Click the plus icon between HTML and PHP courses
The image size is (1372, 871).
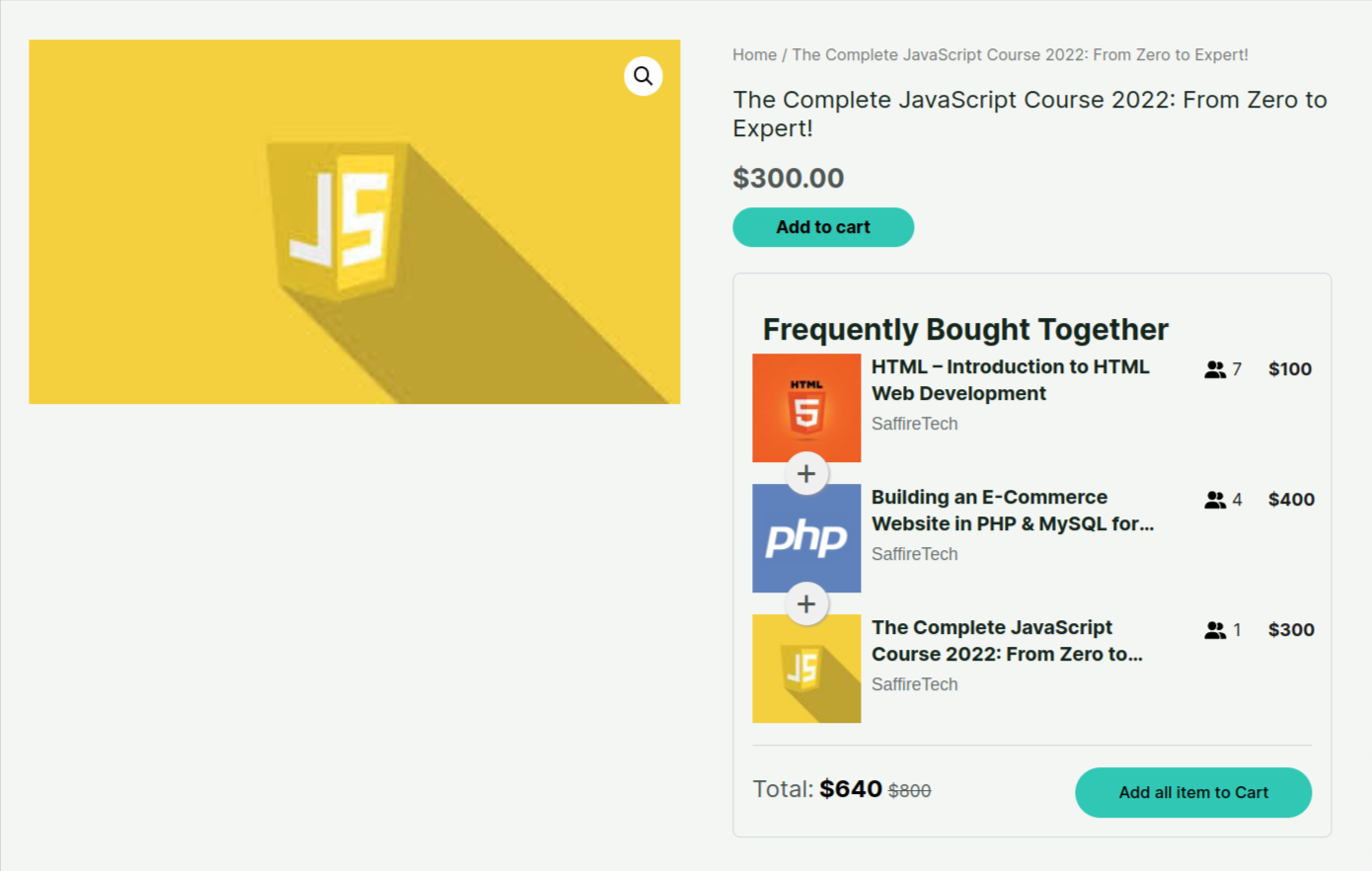click(806, 474)
